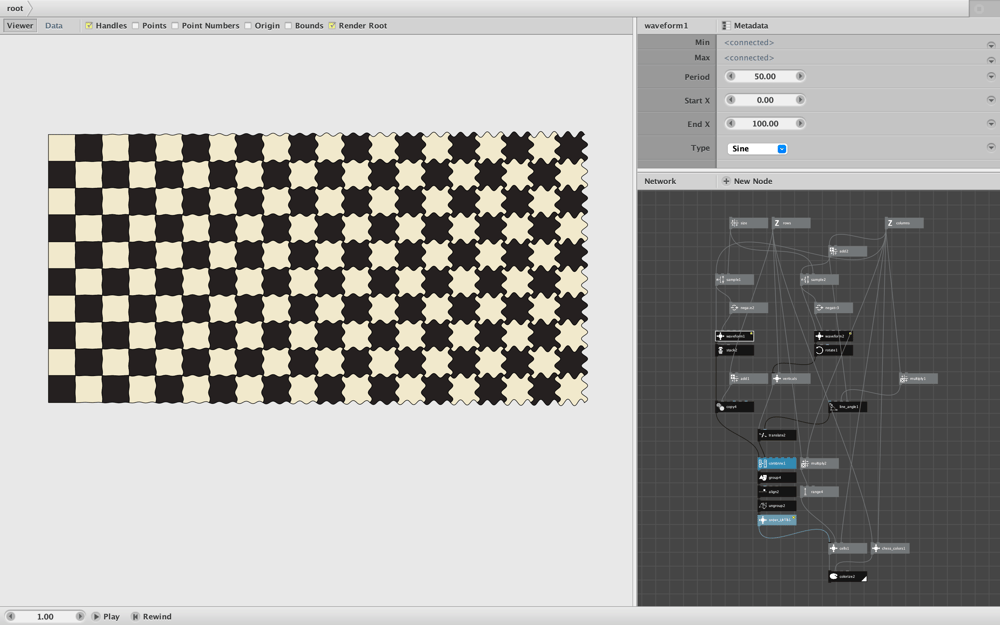Click the Start X value field 0.00
Viewport: 1000px width, 625px height.
point(765,100)
